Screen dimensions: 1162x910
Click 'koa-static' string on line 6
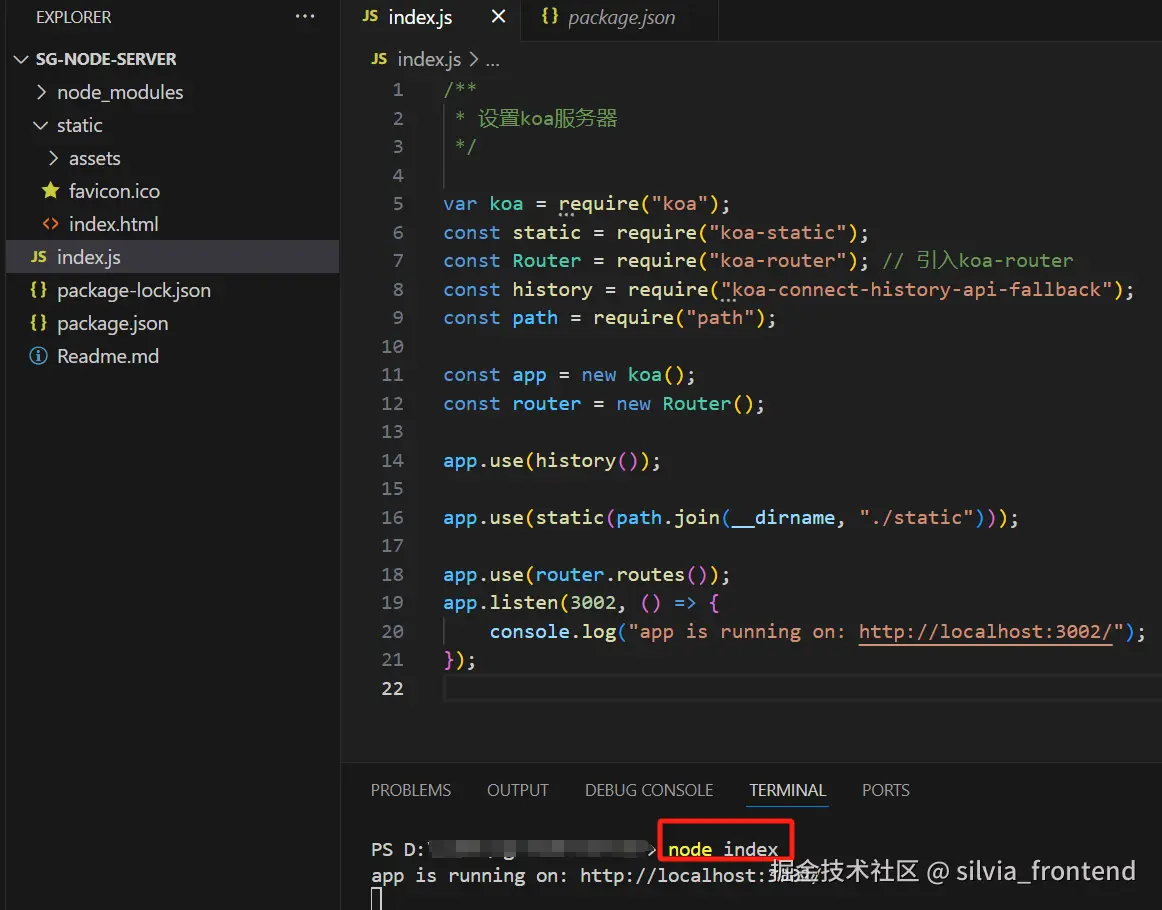777,232
